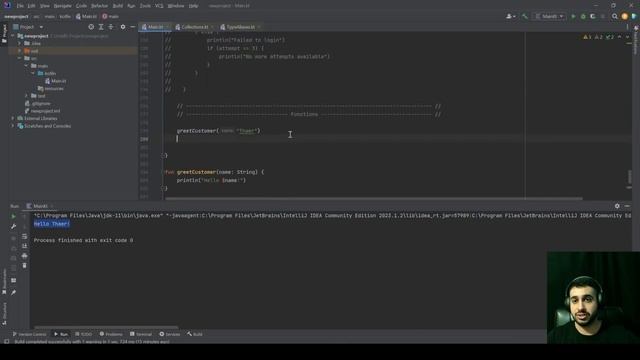Open the Structure side tool window
Viewport: 640px width, 360px height.
coord(4,313)
